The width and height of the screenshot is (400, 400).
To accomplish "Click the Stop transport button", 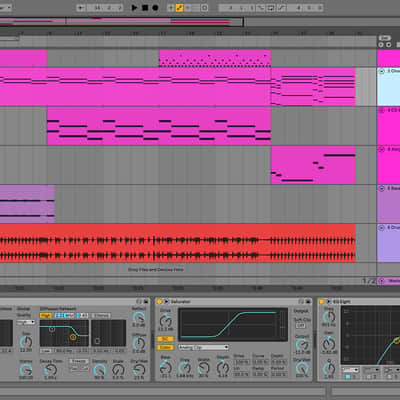I will tap(145, 7).
